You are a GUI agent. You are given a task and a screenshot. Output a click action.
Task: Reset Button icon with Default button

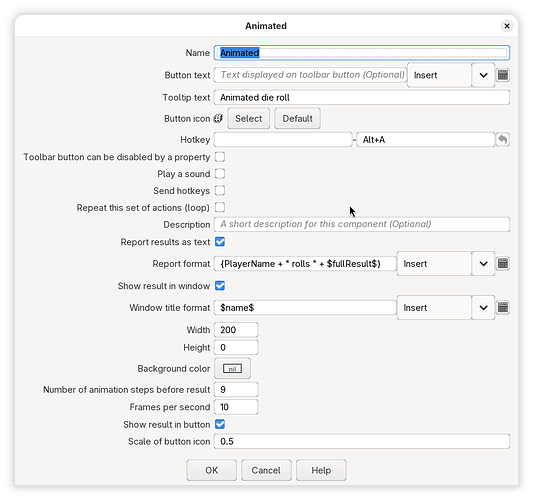(297, 119)
